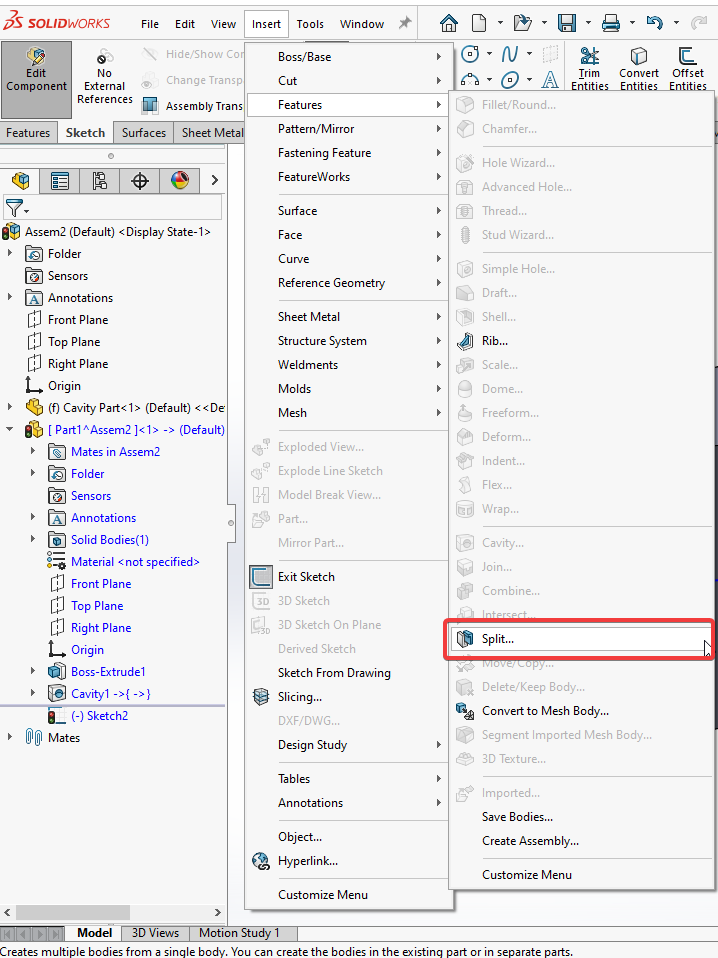Select the Circle sketch tool
Screen dimensions: 718x958
[x=469, y=54]
